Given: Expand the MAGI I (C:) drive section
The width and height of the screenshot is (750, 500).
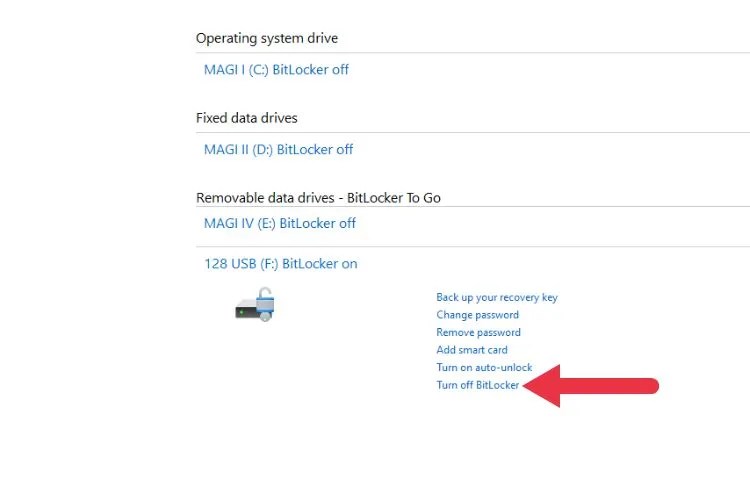Looking at the screenshot, I should click(x=276, y=70).
